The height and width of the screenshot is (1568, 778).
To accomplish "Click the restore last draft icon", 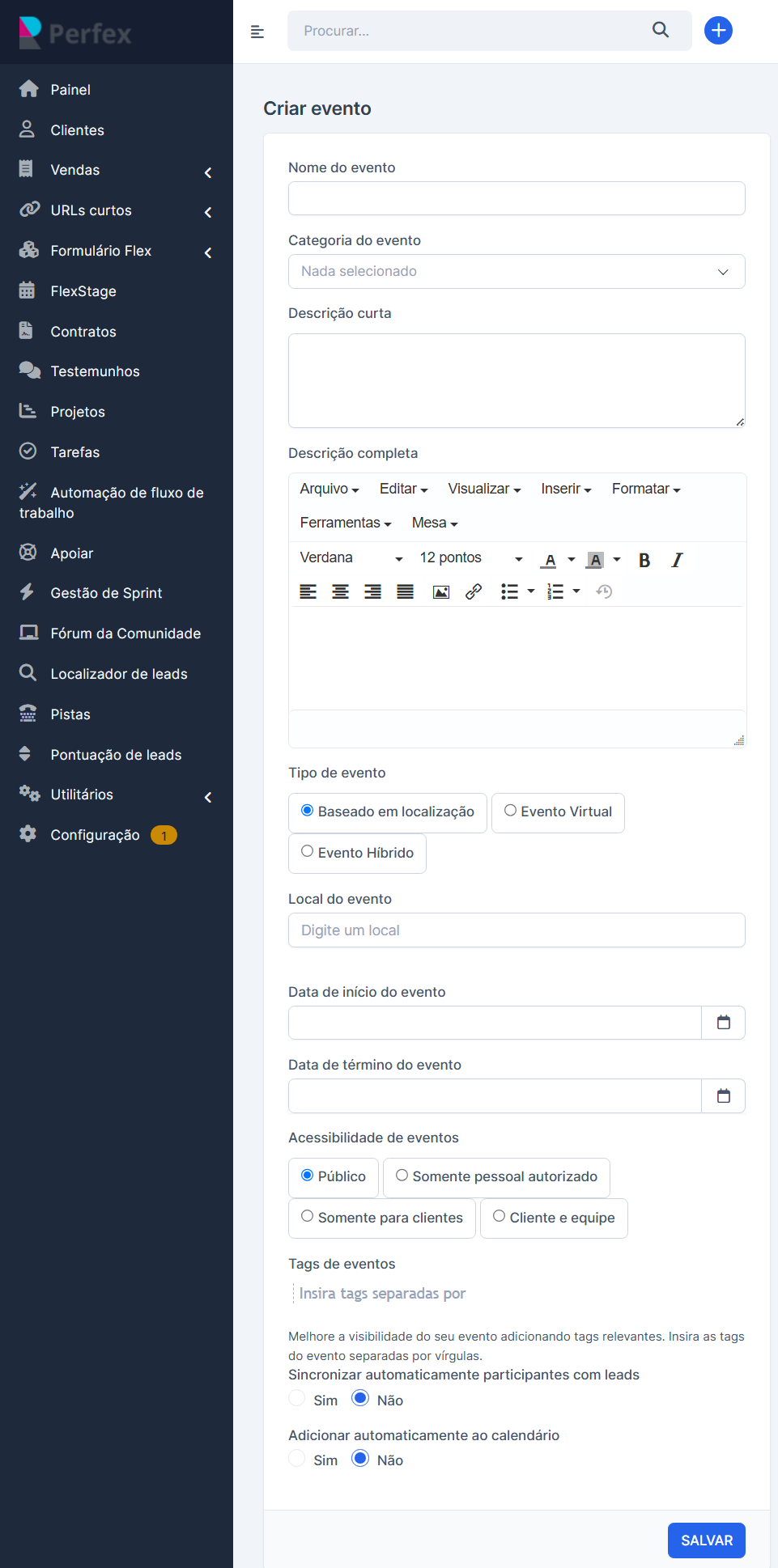I will pyautogui.click(x=604, y=592).
